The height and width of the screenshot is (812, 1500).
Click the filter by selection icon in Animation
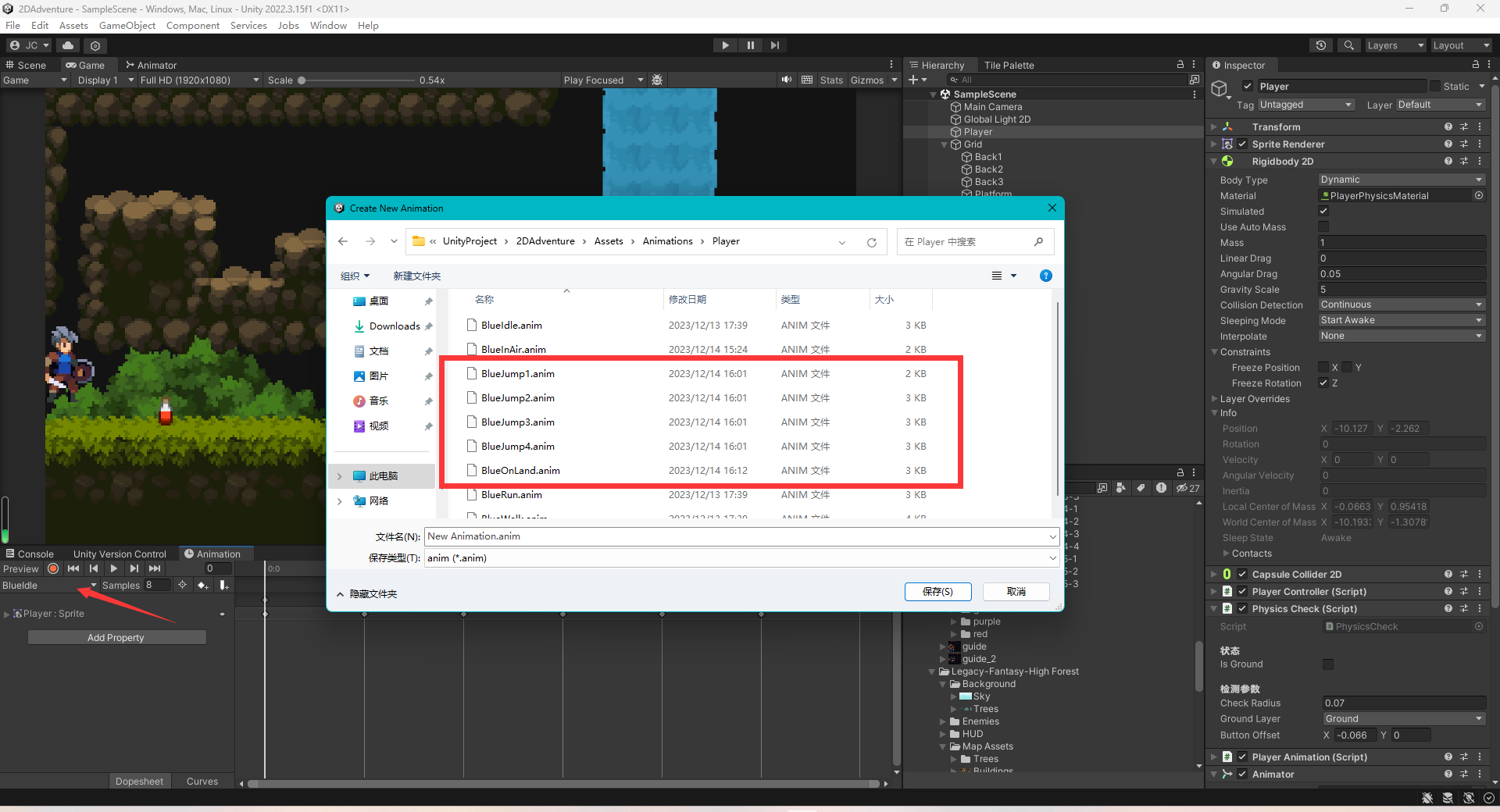(182, 585)
